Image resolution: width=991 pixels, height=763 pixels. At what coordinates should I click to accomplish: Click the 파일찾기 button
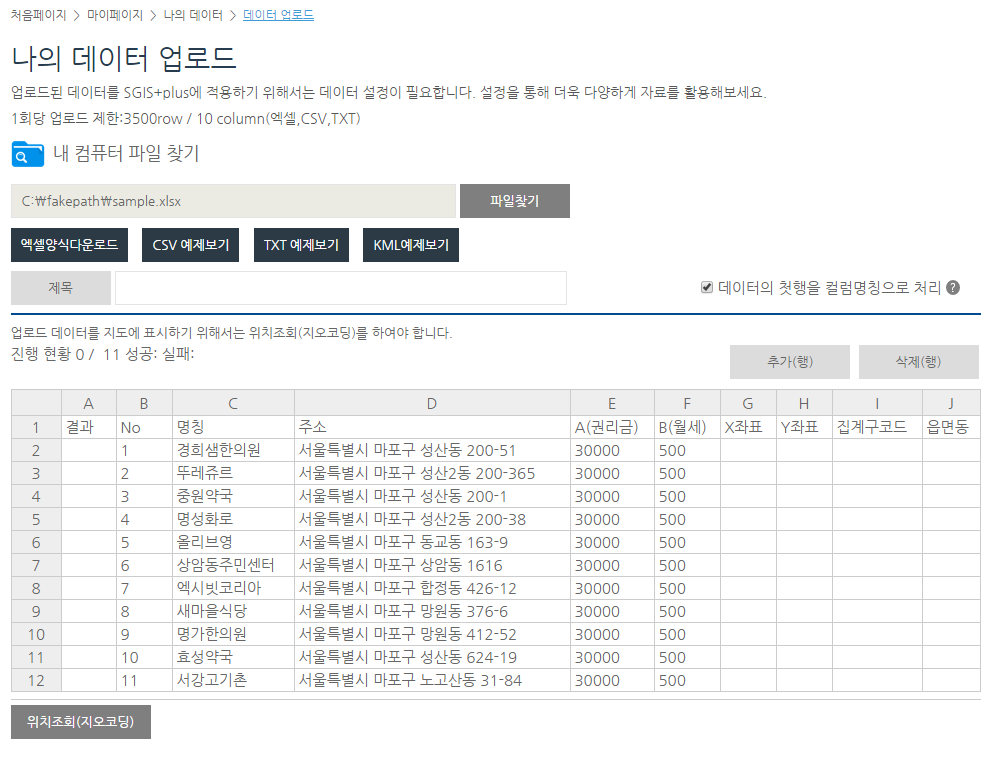pyautogui.click(x=514, y=200)
